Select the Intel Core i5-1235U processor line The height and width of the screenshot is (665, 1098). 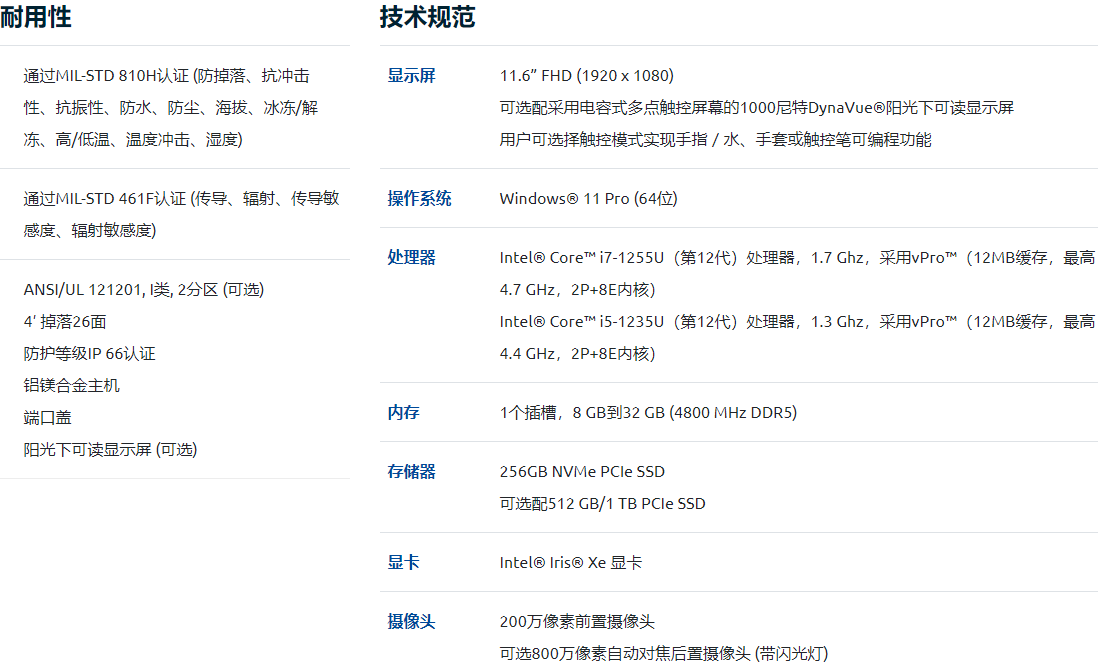[x=798, y=337]
